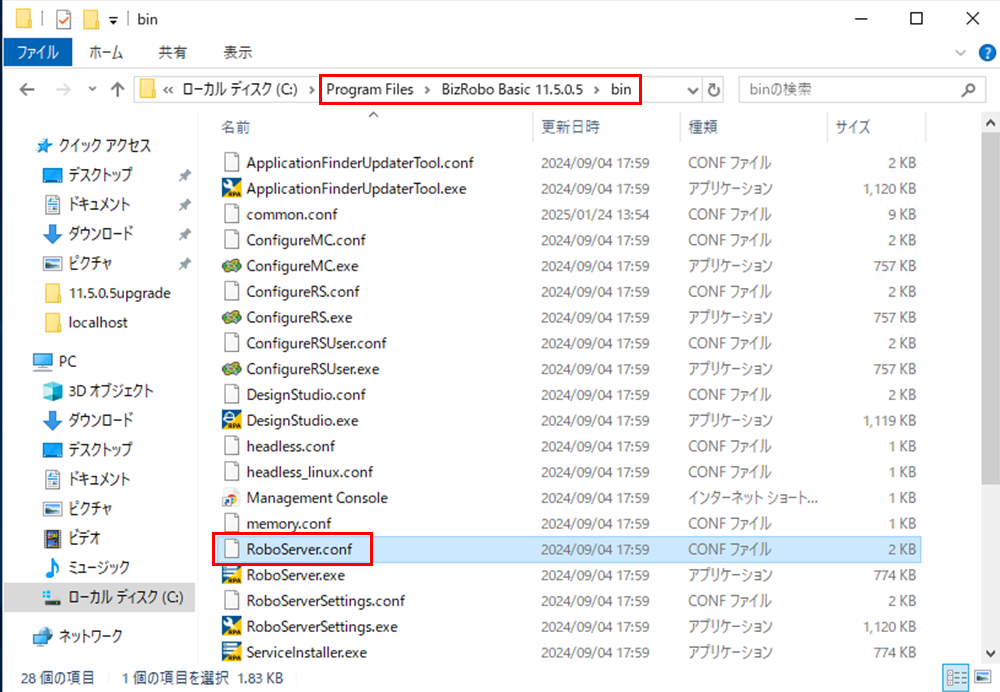Click Program Files in address path
The height and width of the screenshot is (692, 1000).
[370, 89]
